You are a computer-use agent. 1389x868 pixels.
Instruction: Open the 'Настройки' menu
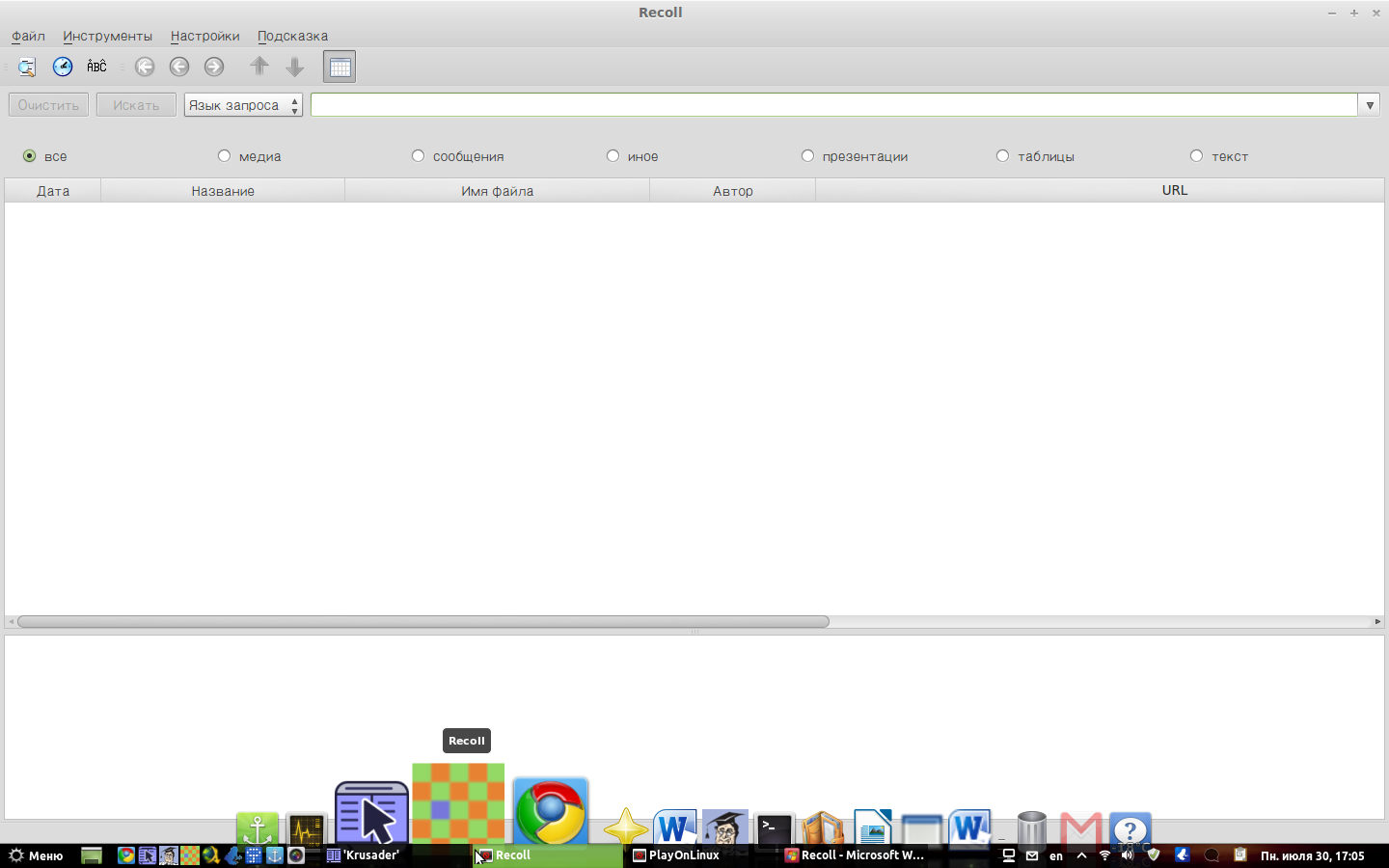click(x=204, y=36)
